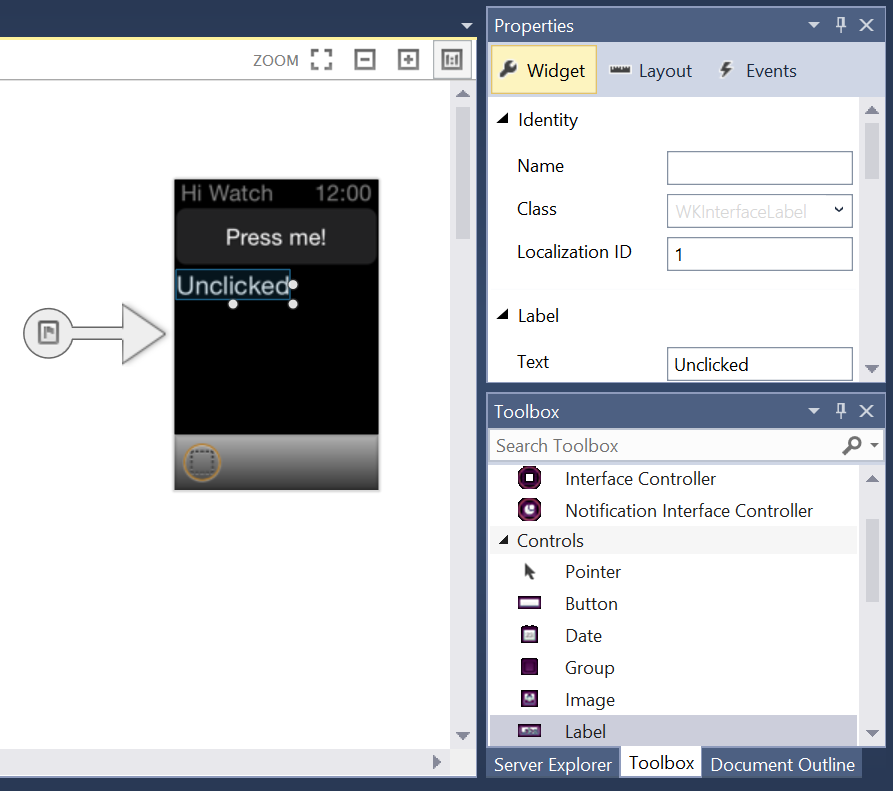This screenshot has height=791, width=893.
Task: Click the Notification Interface Controller icon
Action: (x=529, y=510)
